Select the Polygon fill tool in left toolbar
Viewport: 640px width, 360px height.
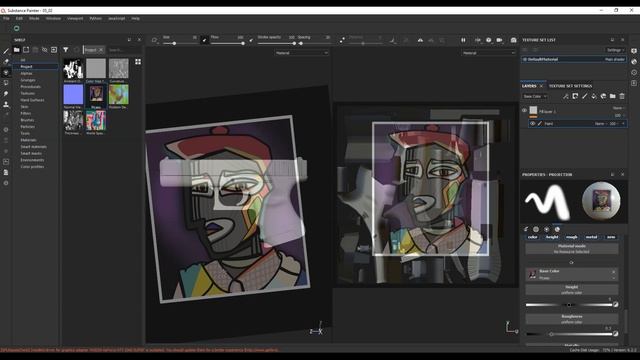[x=6, y=83]
